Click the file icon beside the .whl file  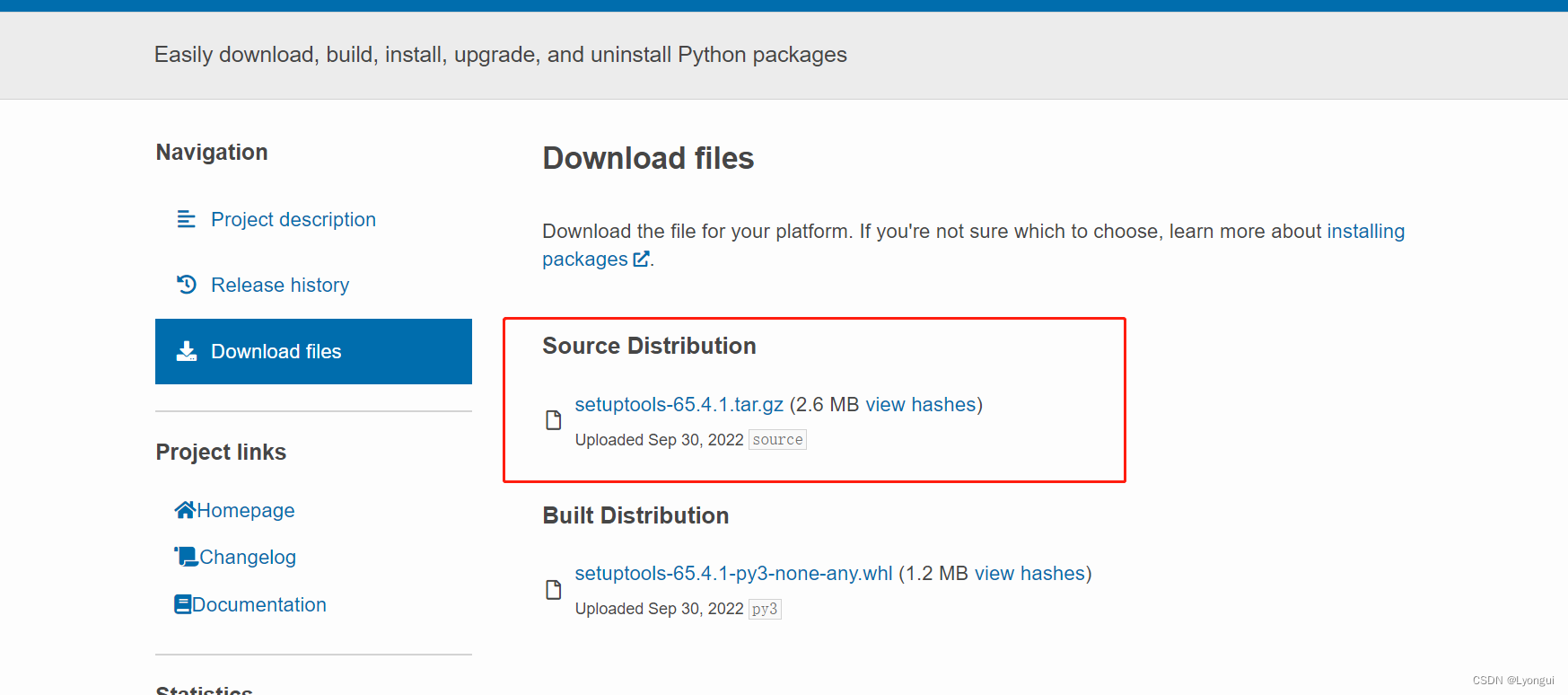tap(554, 590)
